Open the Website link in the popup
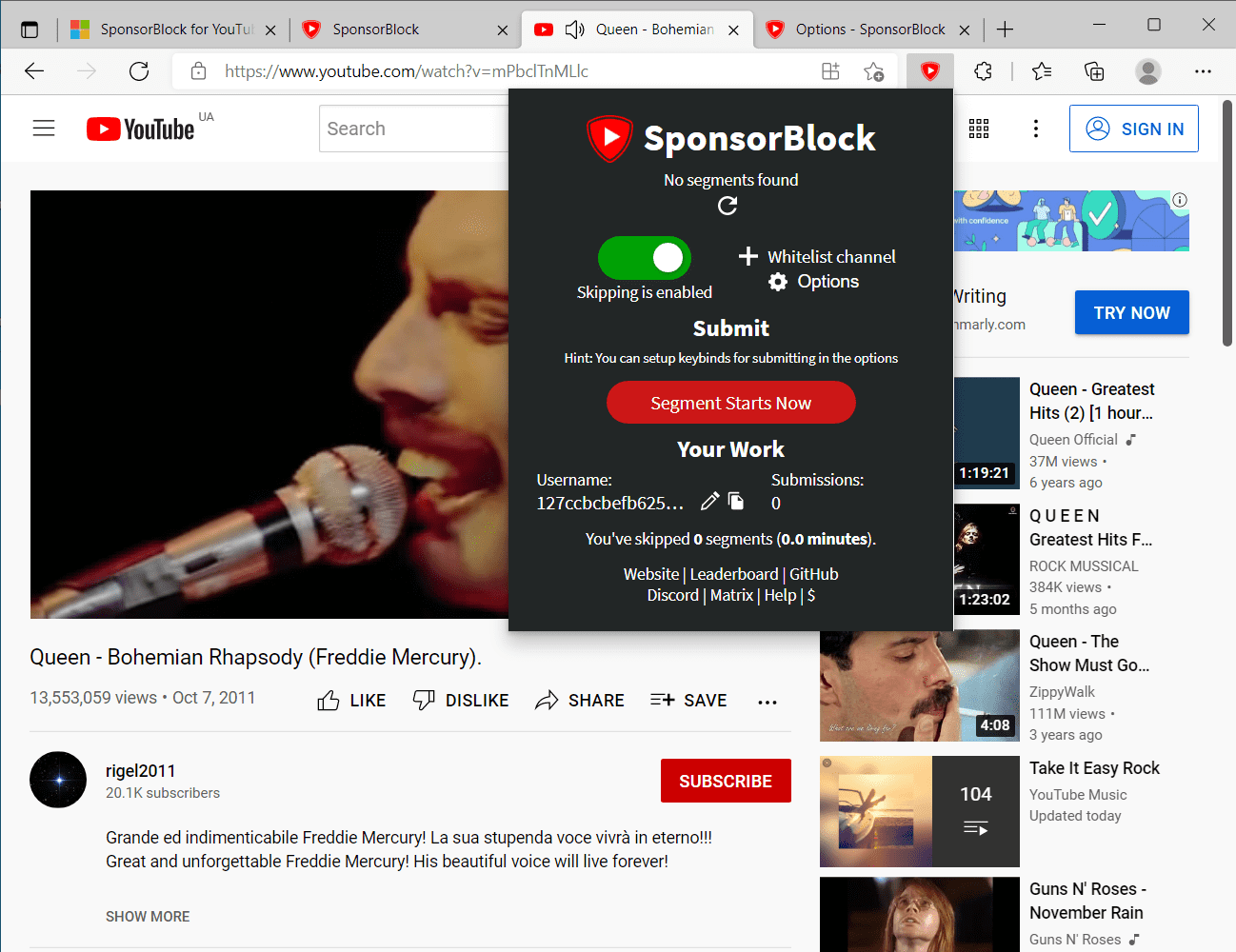 651,574
